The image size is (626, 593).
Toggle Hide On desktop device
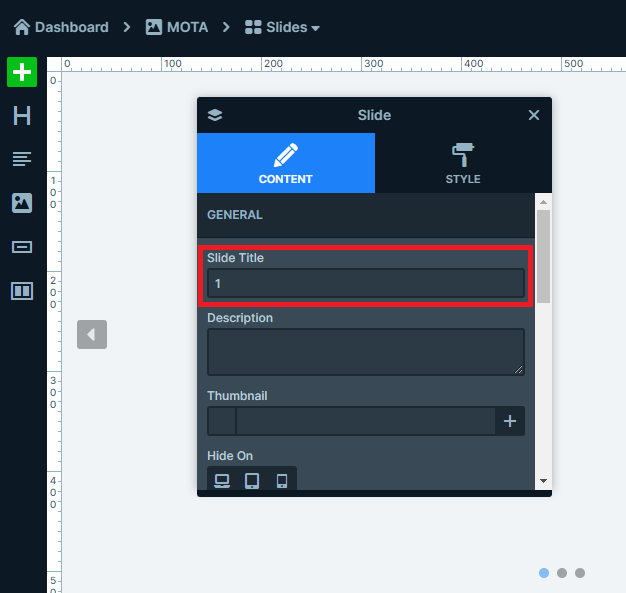point(222,481)
